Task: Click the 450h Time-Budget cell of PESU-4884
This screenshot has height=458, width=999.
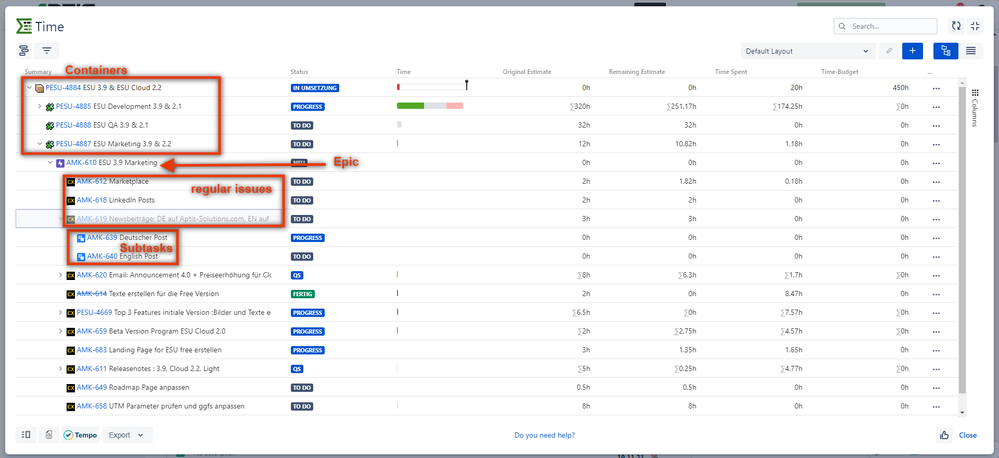Action: 901,88
